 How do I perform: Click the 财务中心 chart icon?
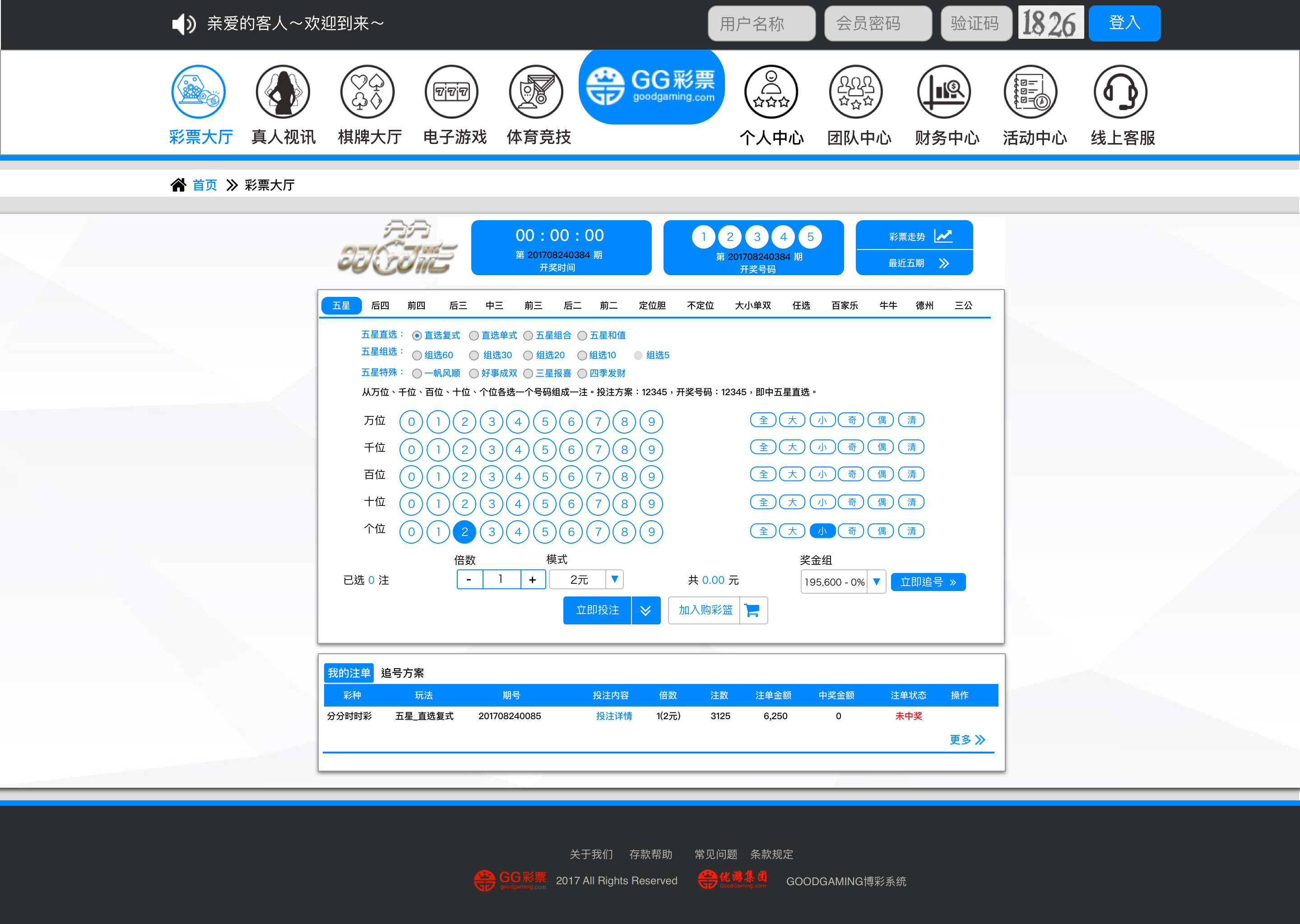tap(944, 92)
